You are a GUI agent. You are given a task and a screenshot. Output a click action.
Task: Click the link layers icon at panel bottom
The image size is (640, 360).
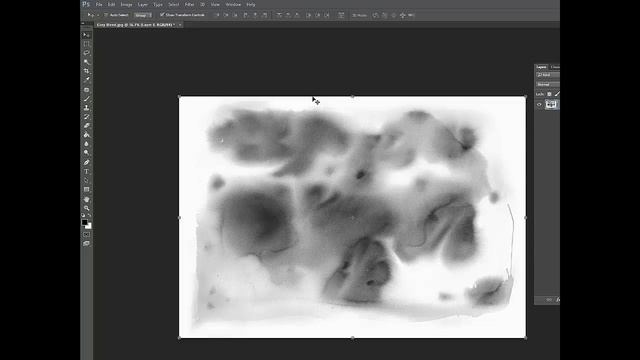(549, 300)
